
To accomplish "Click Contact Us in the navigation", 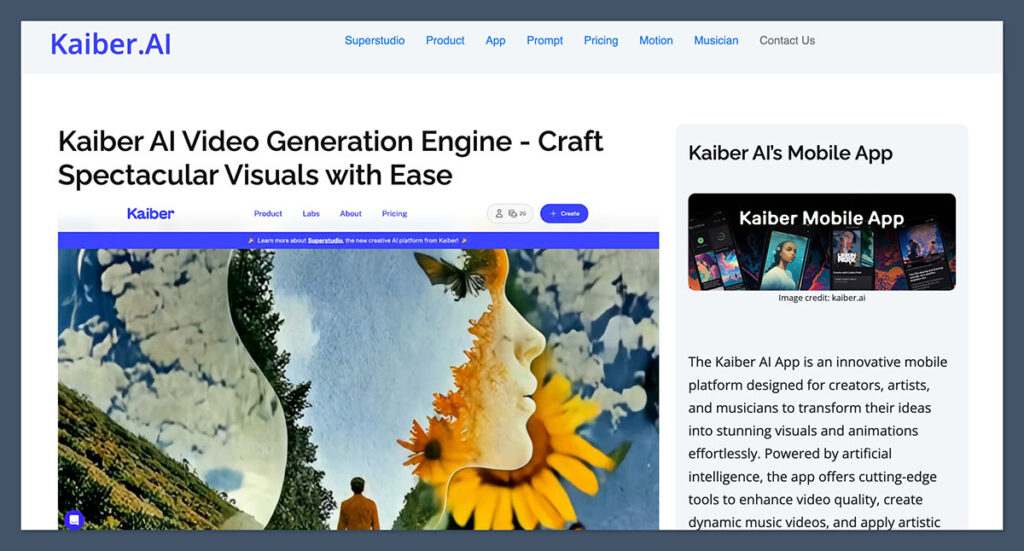I will [787, 40].
